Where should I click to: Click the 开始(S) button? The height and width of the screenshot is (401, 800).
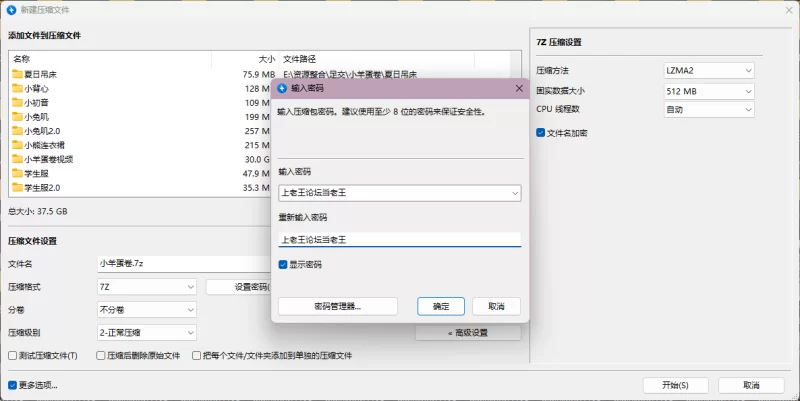pos(676,385)
